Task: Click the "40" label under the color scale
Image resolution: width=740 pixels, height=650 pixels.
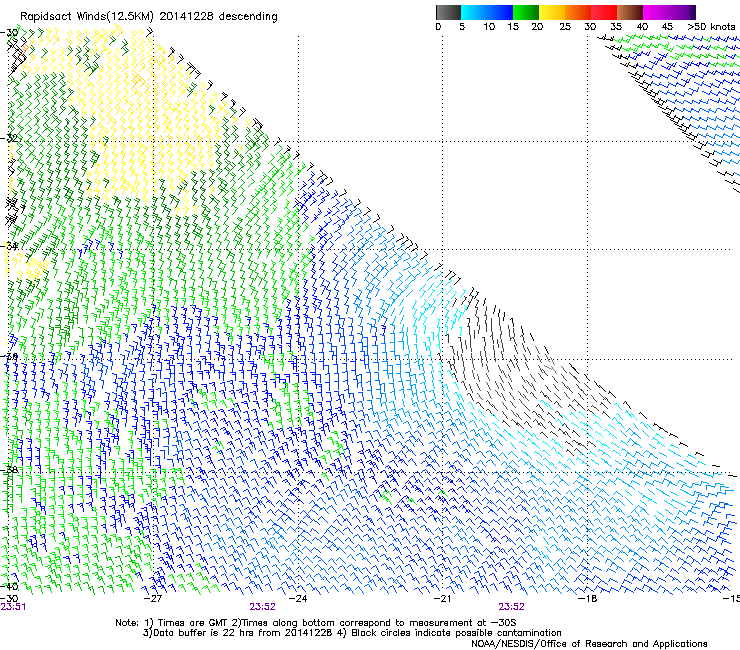Action: click(642, 27)
